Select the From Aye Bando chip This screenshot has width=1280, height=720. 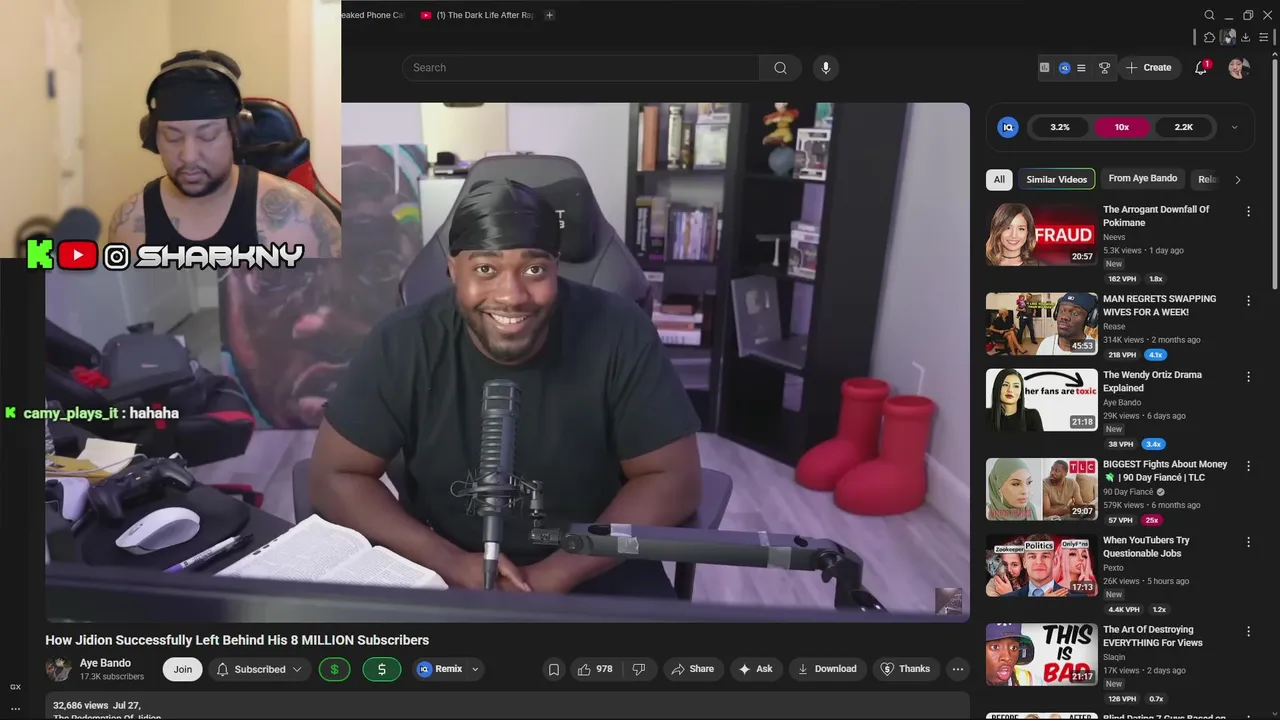click(1143, 179)
